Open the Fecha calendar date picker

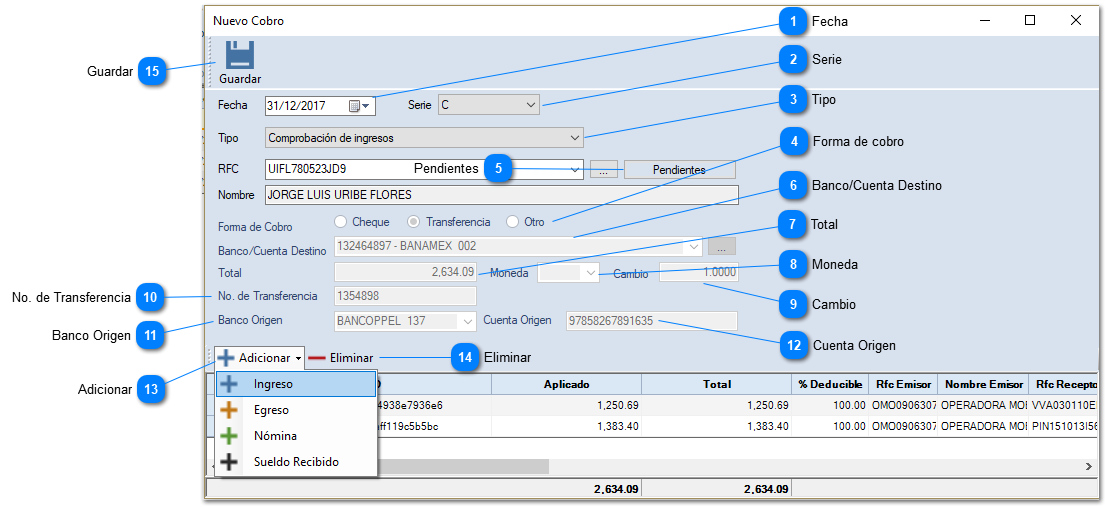360,105
